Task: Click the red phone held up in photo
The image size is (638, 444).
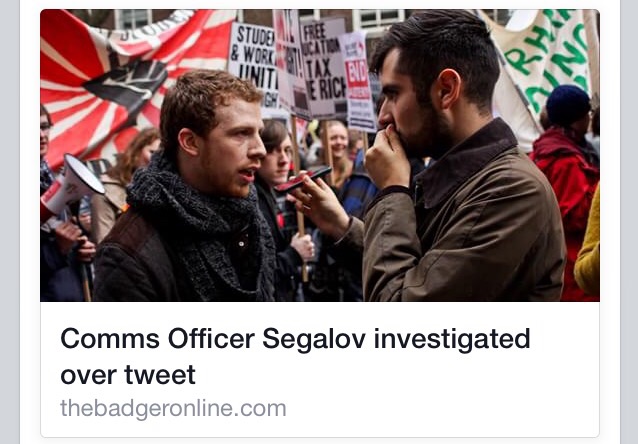Action: coord(303,179)
